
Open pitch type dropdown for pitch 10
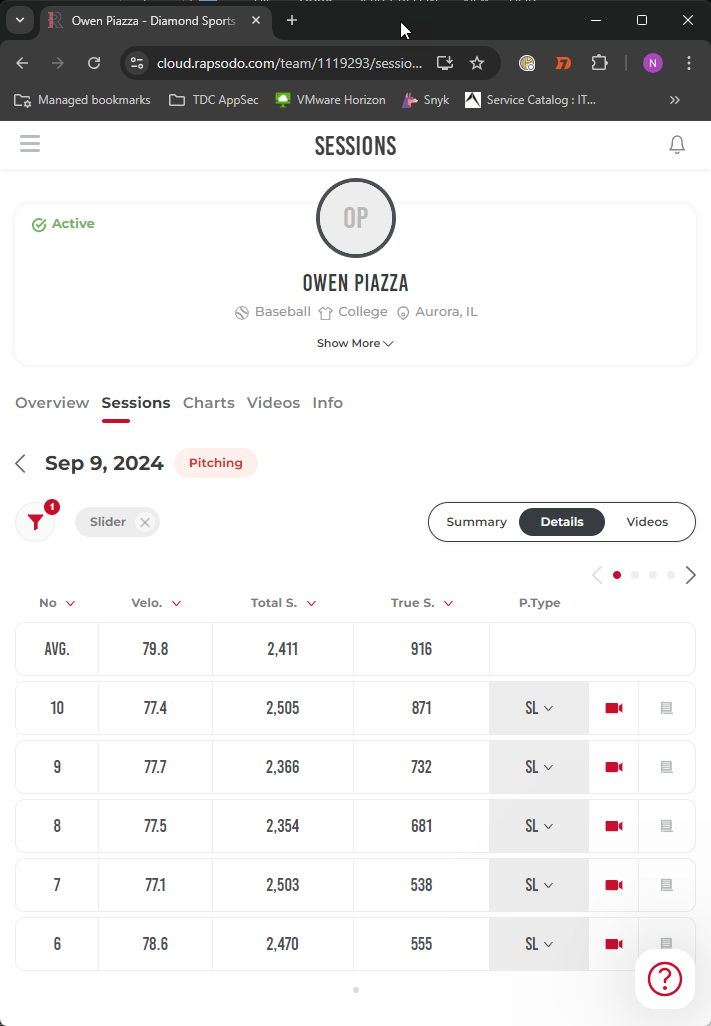pyautogui.click(x=539, y=708)
